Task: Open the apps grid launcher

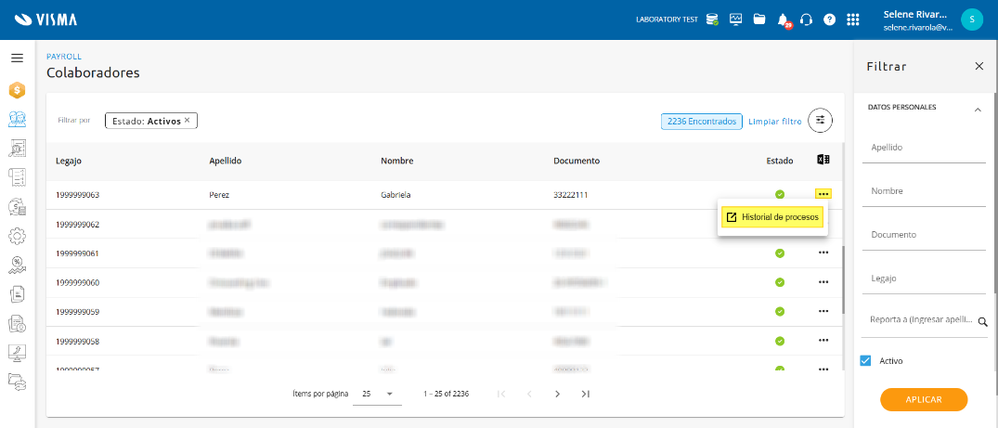Action: [853, 20]
